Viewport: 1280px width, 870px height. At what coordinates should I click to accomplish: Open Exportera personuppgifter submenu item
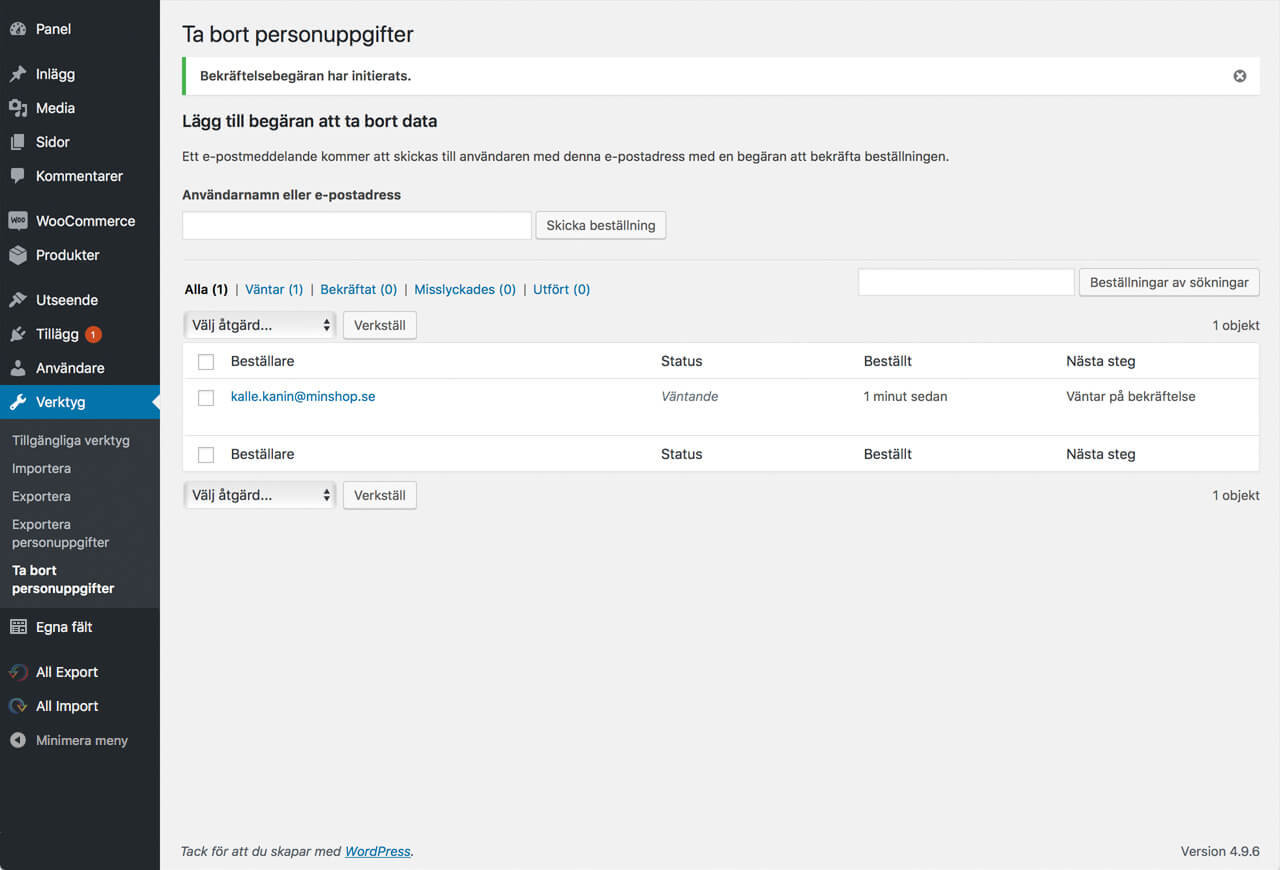click(x=60, y=533)
